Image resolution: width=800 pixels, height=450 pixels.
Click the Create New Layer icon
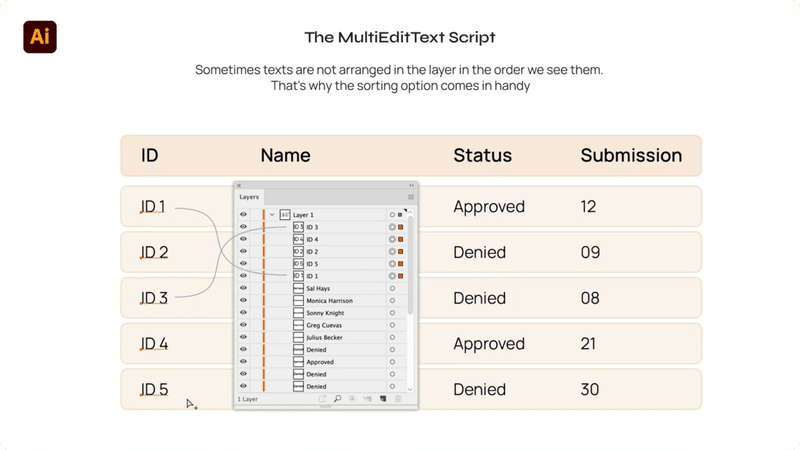click(x=383, y=399)
